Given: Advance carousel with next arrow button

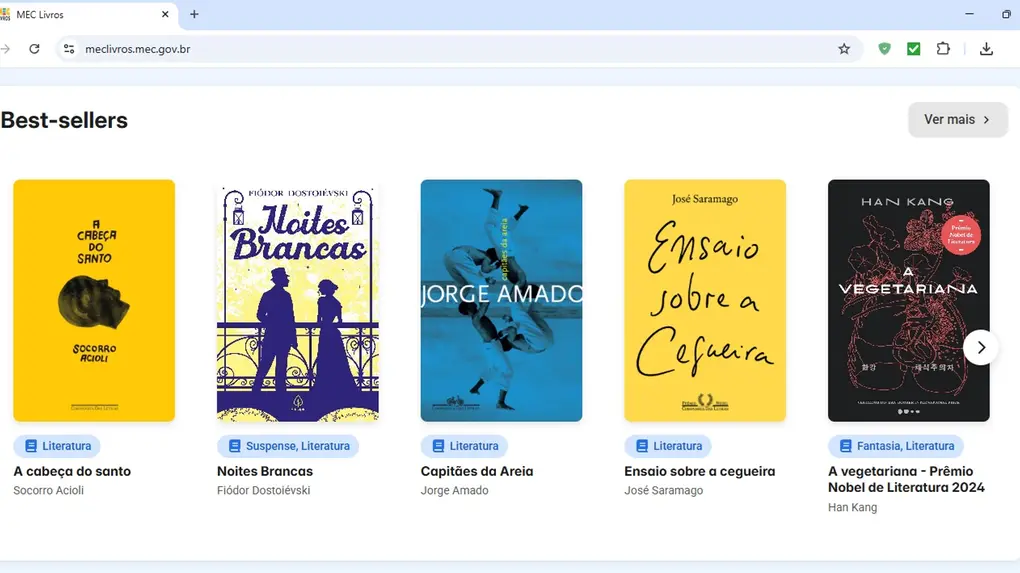Looking at the screenshot, I should (x=981, y=347).
